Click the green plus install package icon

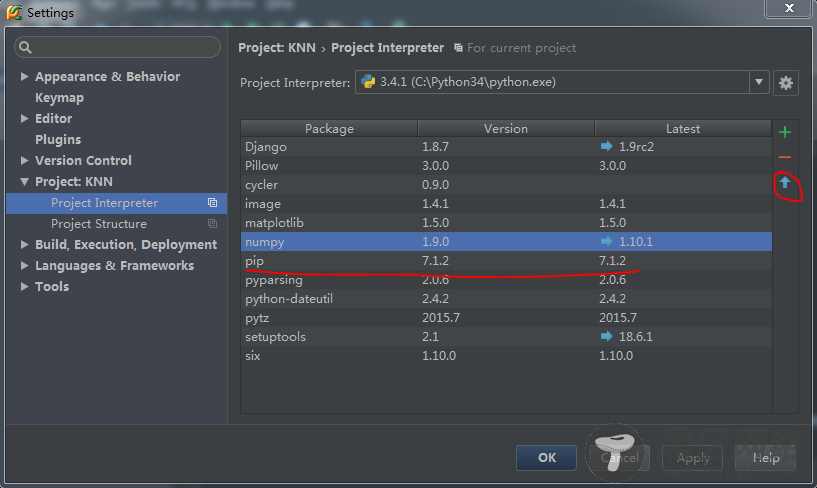click(x=785, y=132)
